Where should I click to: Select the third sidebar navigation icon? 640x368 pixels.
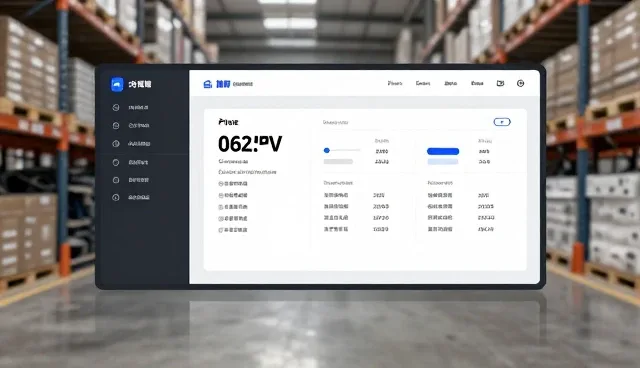pyautogui.click(x=116, y=144)
